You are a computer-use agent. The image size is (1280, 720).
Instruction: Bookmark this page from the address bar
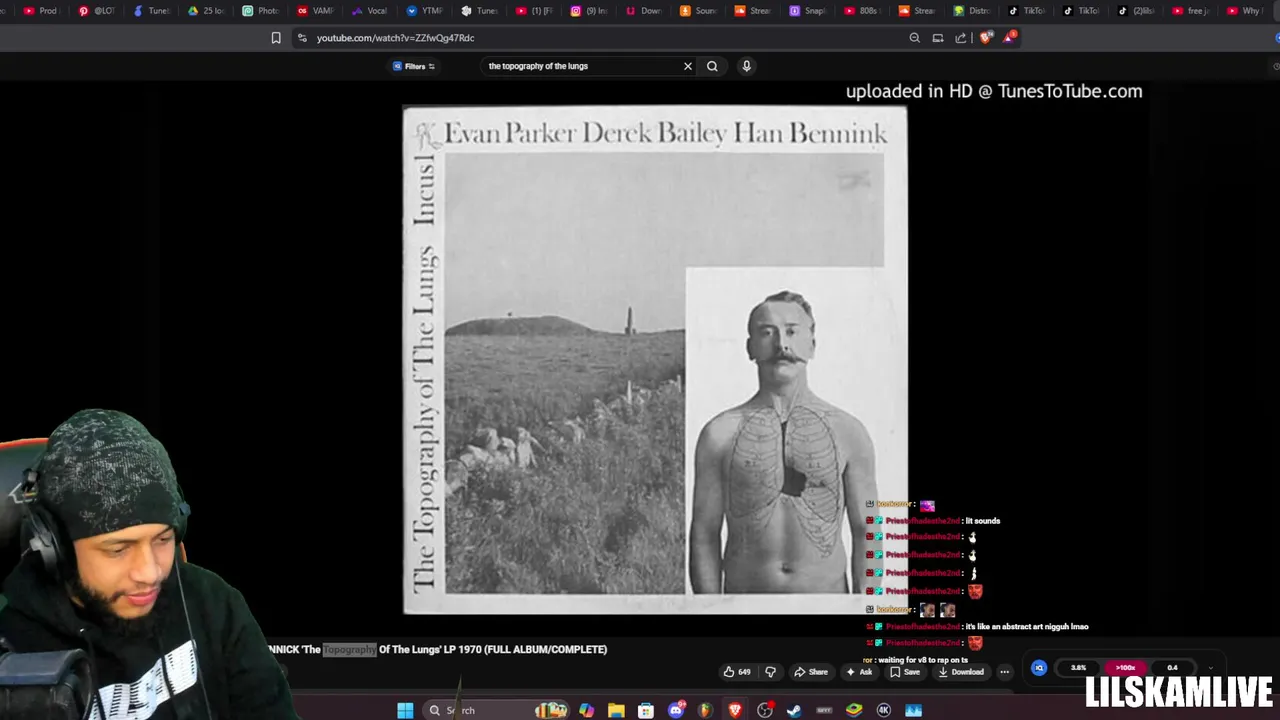point(276,38)
